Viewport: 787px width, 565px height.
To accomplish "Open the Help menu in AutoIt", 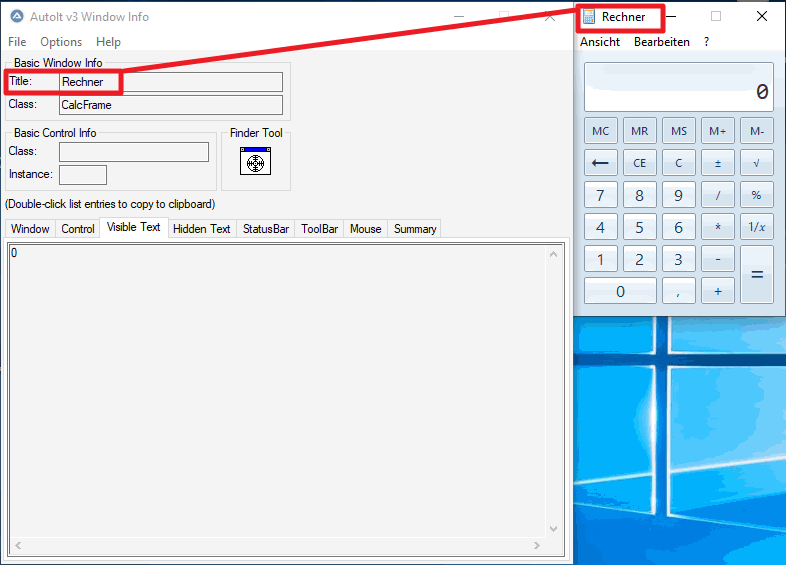I will (x=108, y=42).
